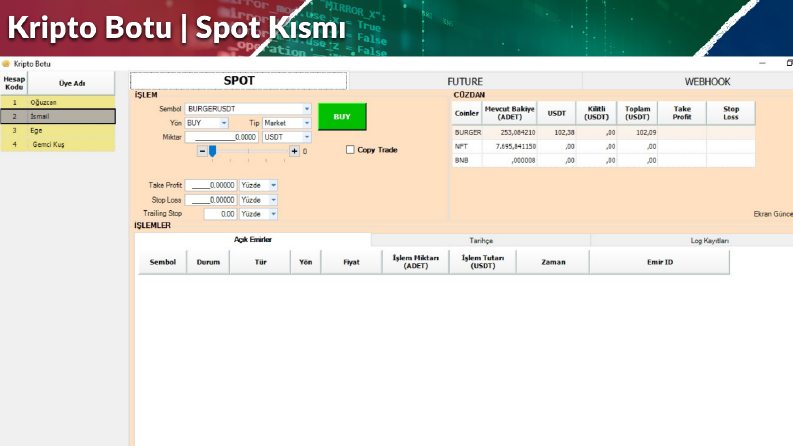Open the Tip Market dropdown

[x=306, y=123]
